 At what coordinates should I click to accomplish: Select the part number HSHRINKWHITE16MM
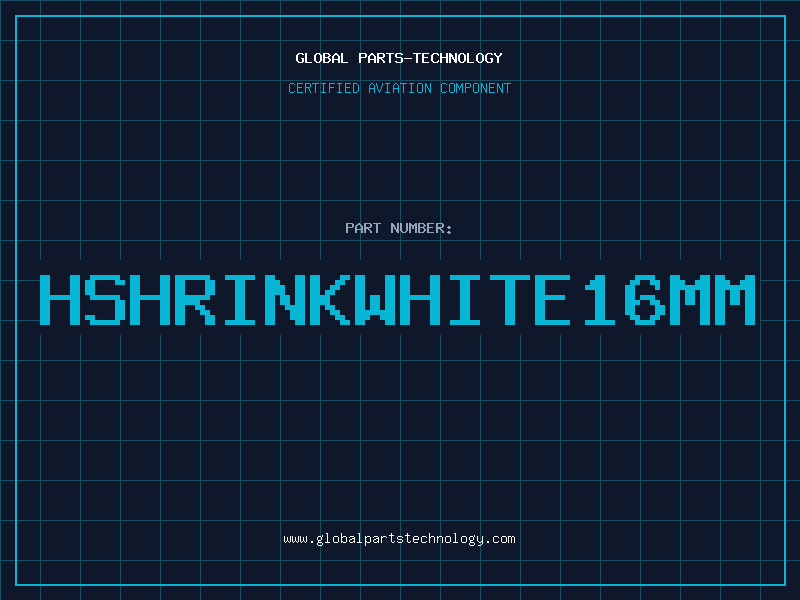point(398,300)
